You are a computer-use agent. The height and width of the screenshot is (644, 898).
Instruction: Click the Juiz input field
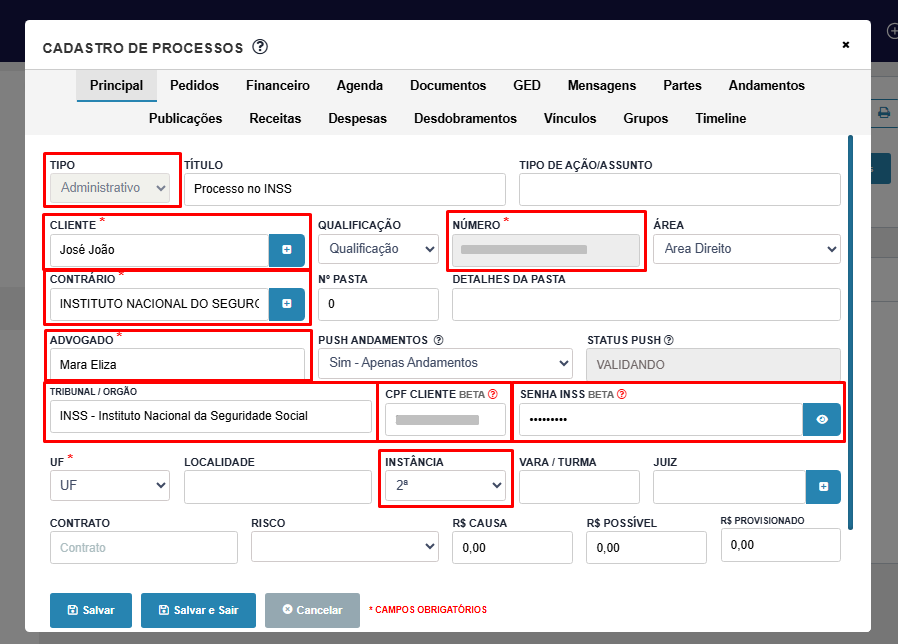coord(730,487)
